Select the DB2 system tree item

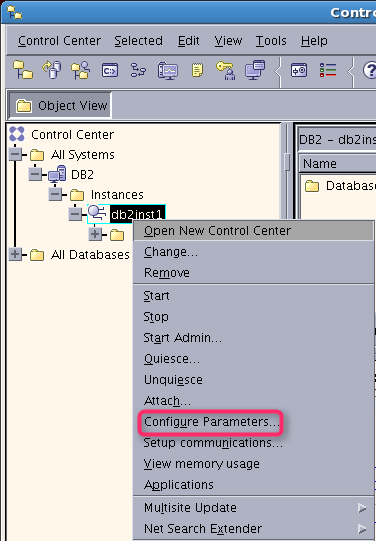tap(82, 175)
